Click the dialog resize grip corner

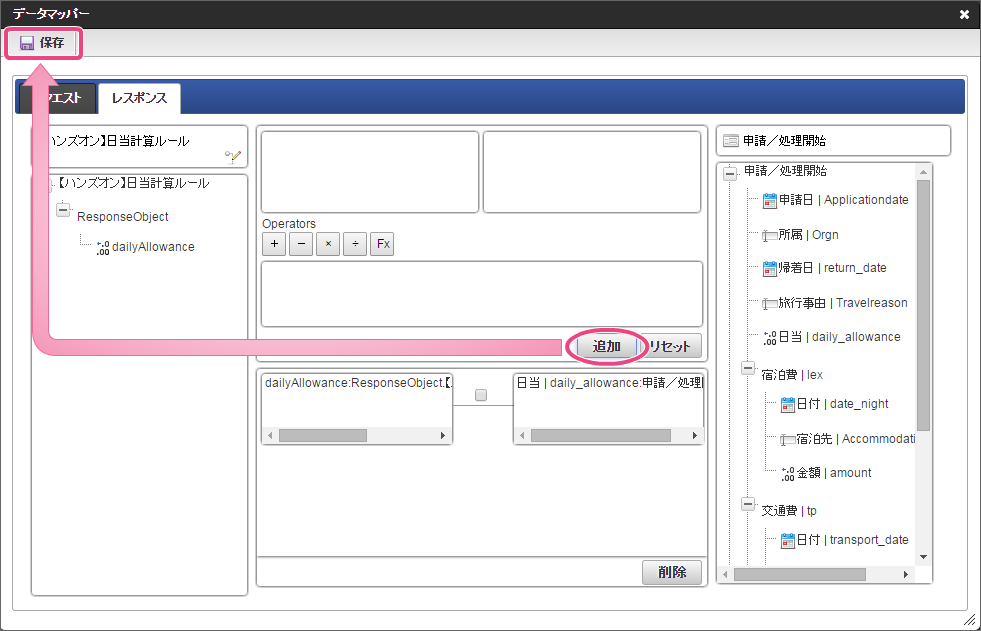(970, 620)
